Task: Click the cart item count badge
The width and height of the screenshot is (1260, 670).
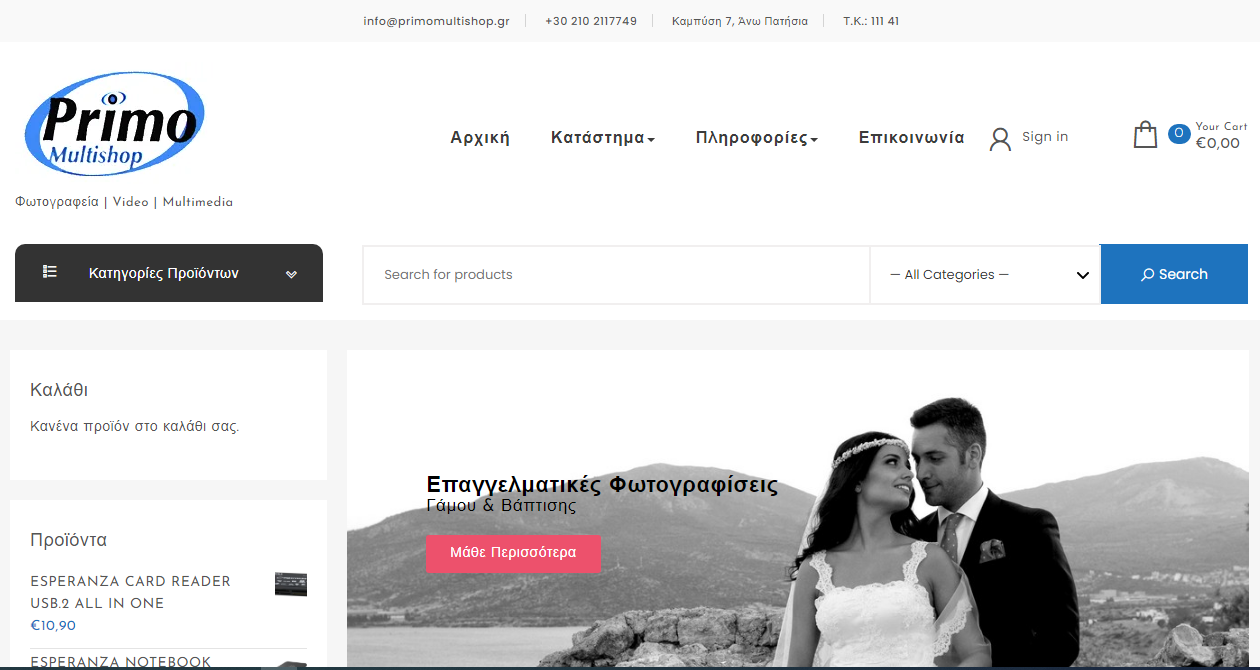Action: (x=1179, y=133)
